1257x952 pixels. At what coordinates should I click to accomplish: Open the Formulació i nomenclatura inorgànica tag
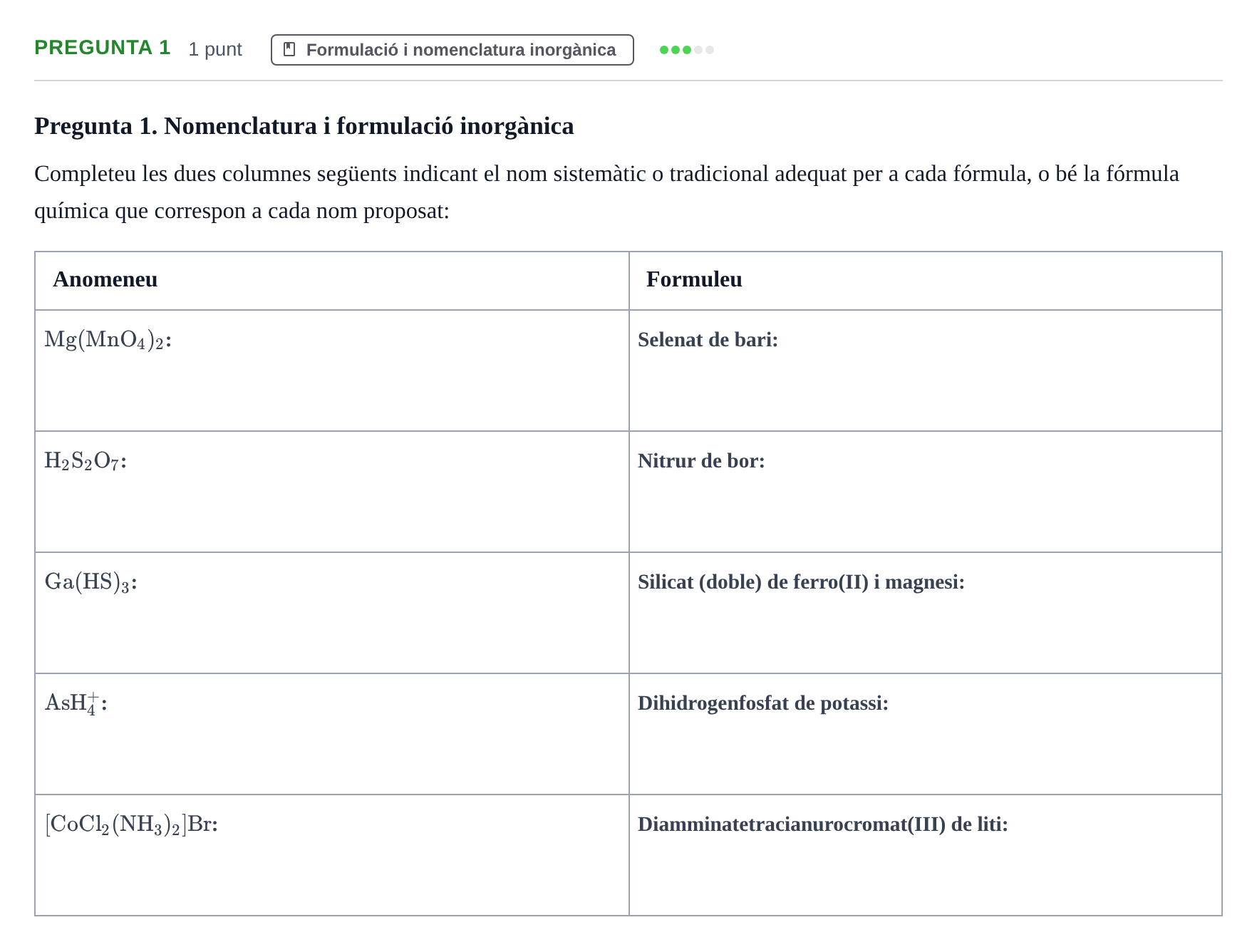point(452,50)
